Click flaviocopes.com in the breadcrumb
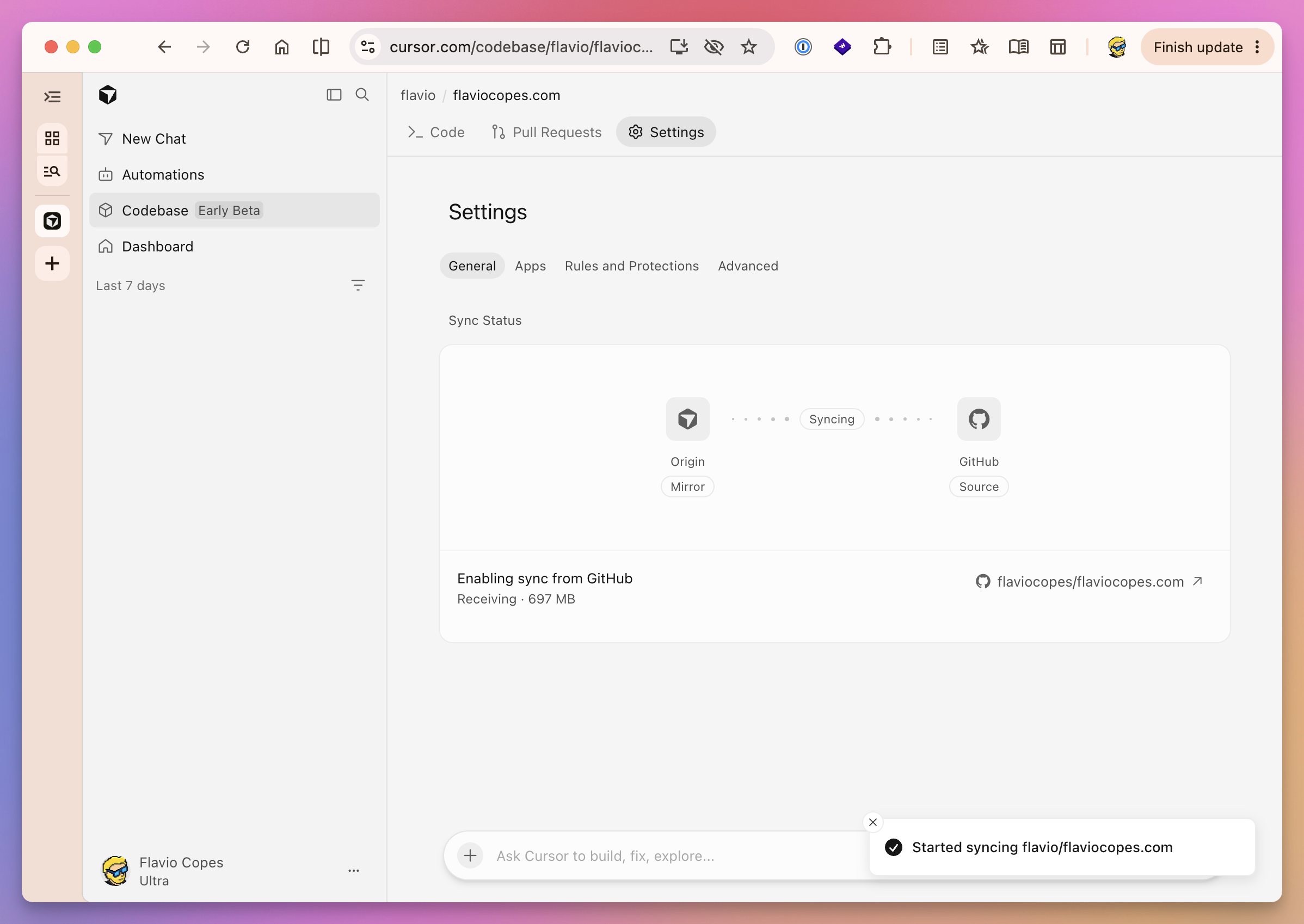The image size is (1304, 924). 507,95
